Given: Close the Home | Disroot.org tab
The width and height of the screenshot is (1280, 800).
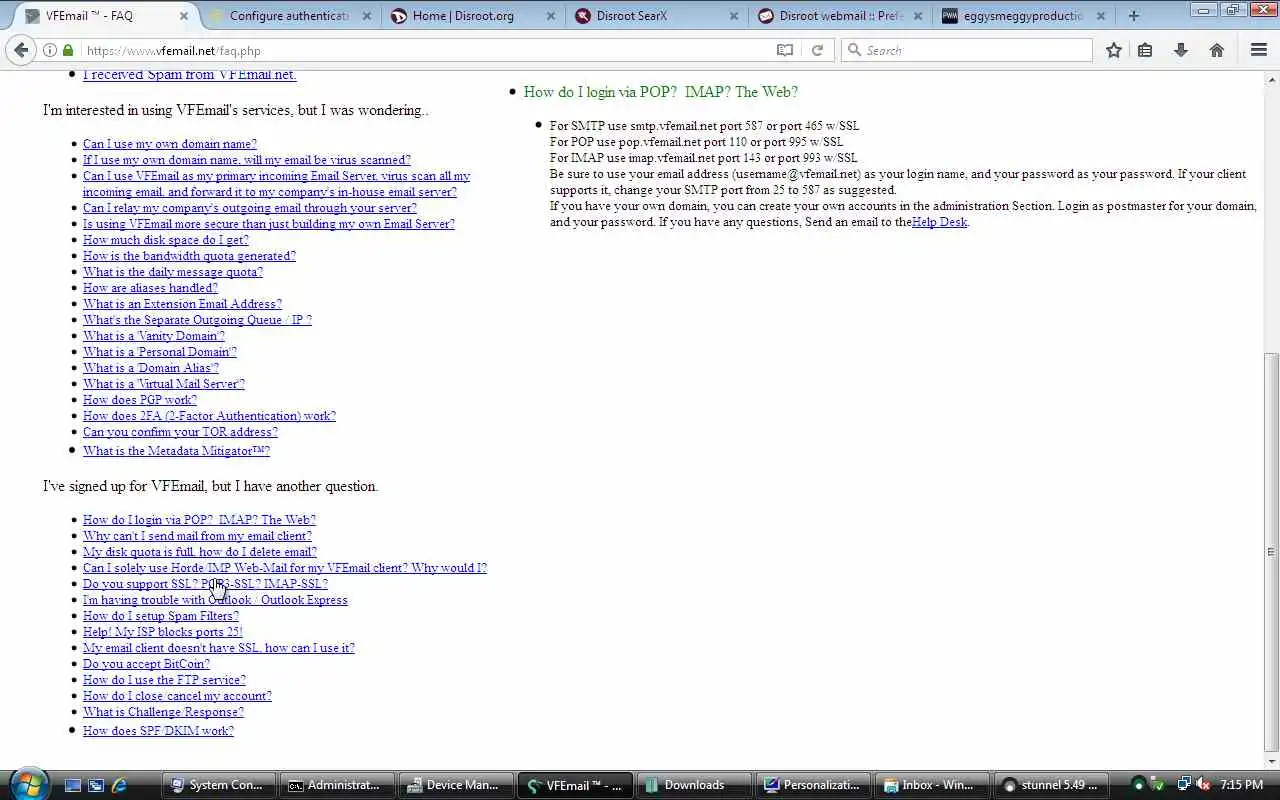Looking at the screenshot, I should coord(553,16).
